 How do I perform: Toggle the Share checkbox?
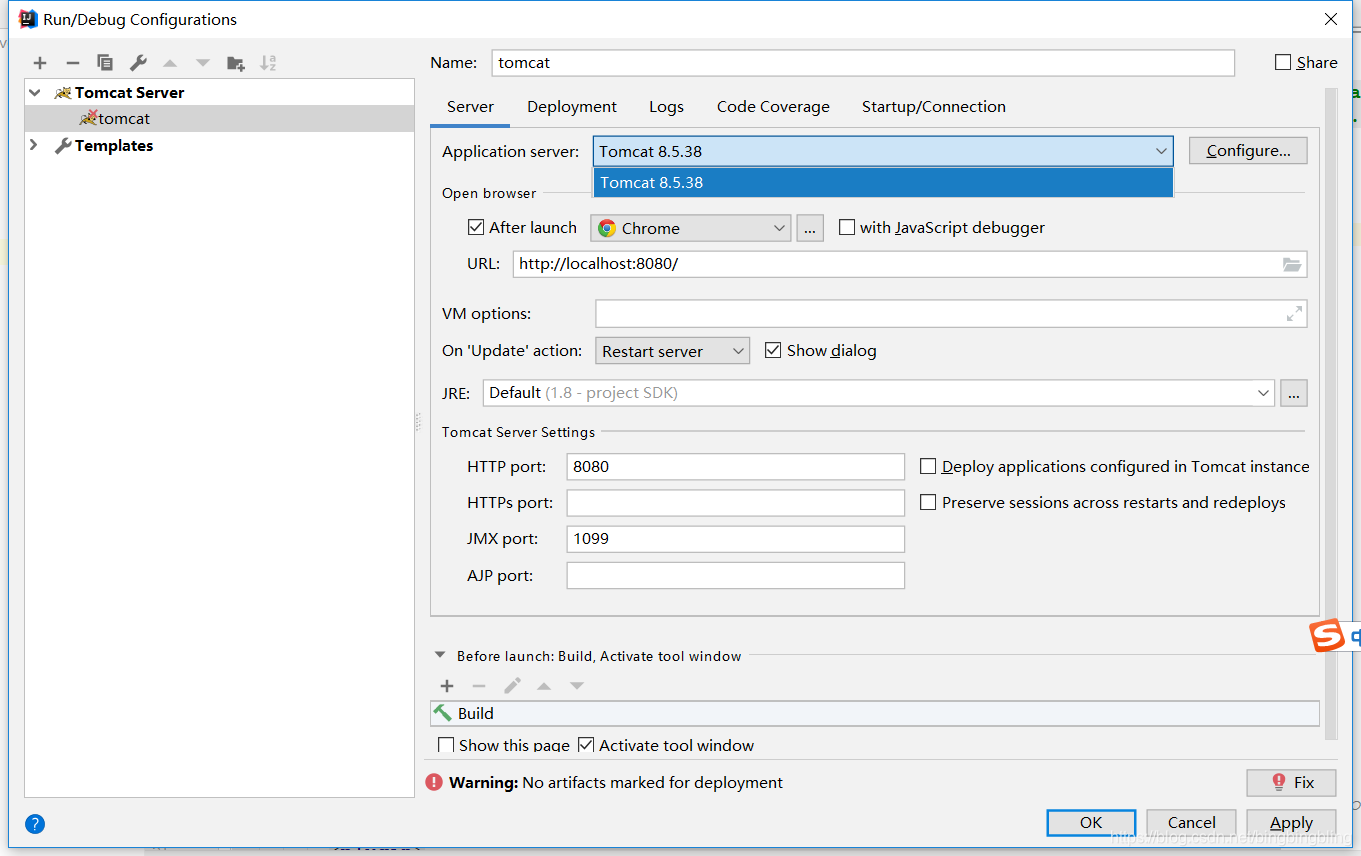[x=1283, y=62]
